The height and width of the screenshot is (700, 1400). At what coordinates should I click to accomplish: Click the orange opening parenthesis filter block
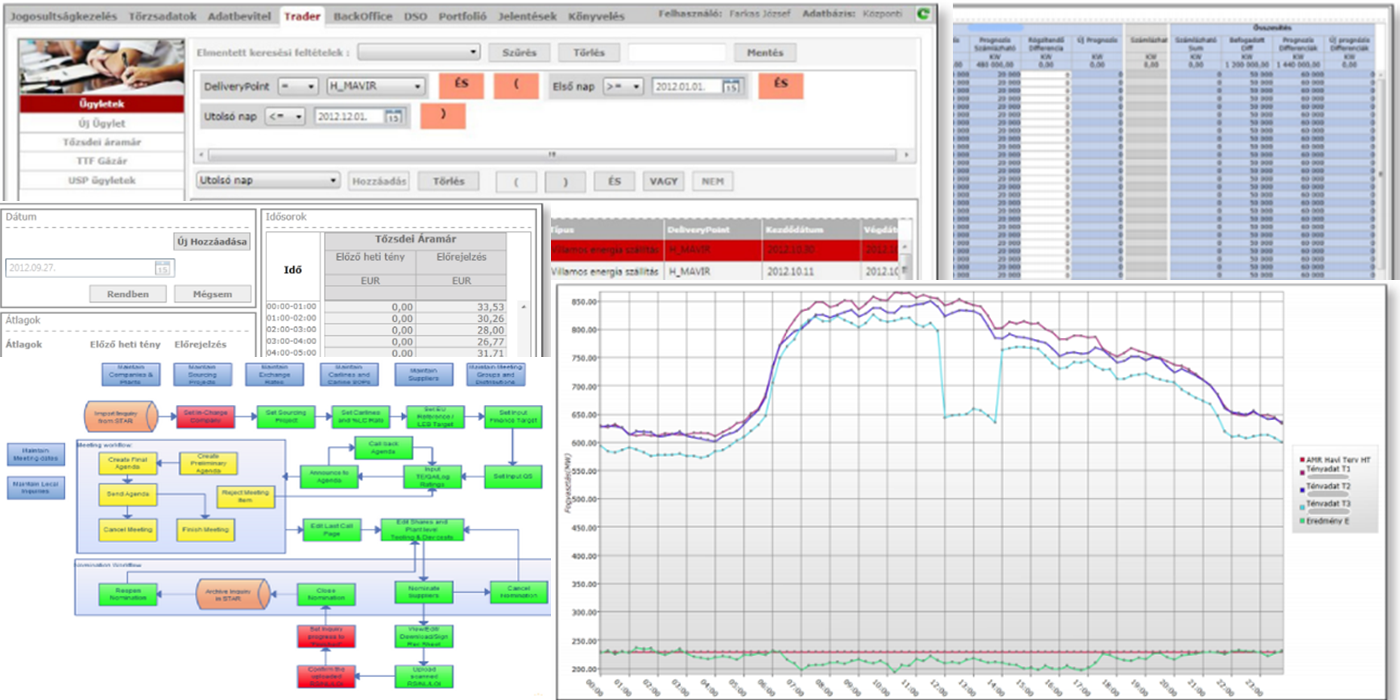(x=516, y=86)
